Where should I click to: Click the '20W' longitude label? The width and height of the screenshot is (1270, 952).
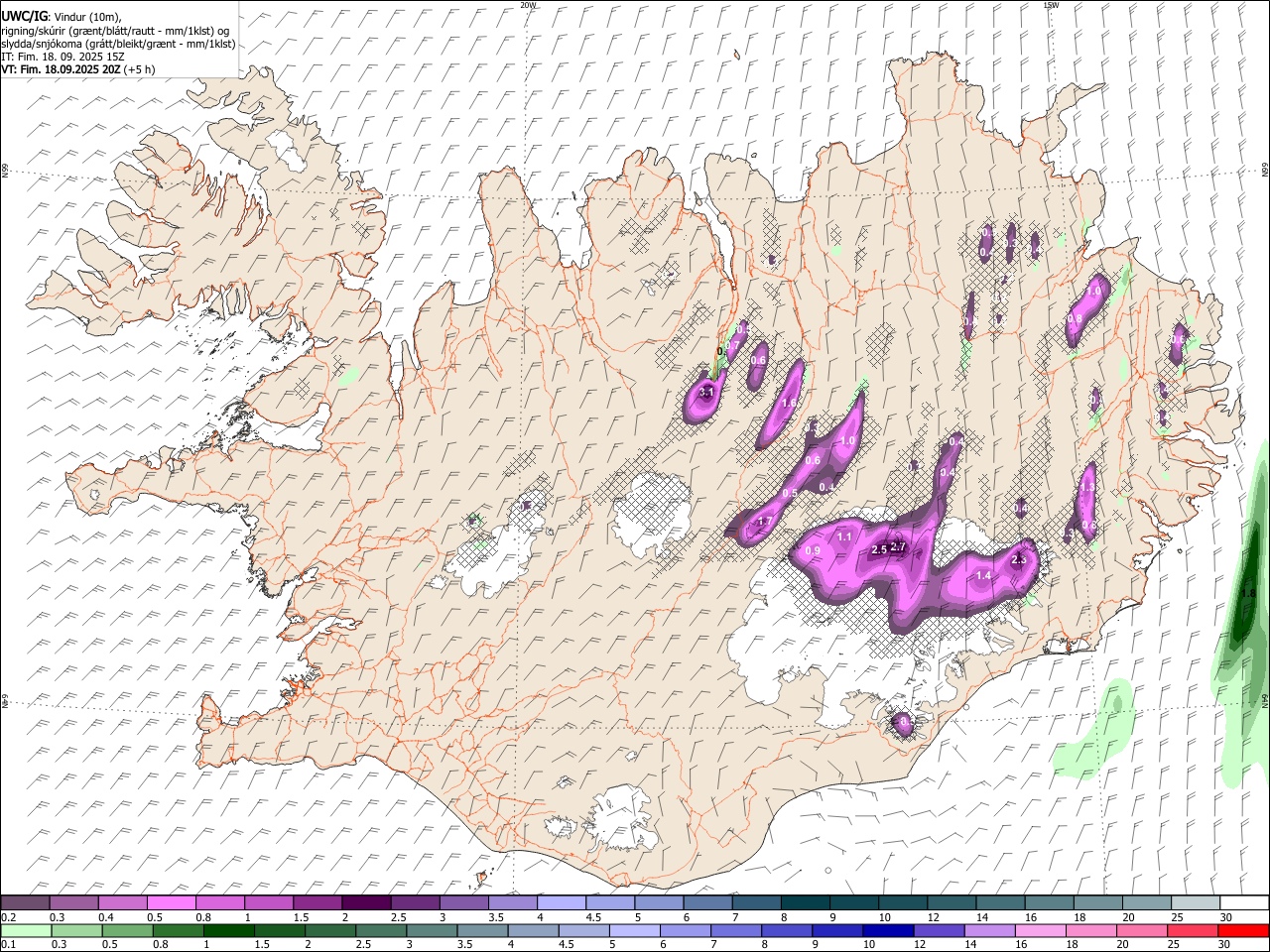[x=528, y=5]
